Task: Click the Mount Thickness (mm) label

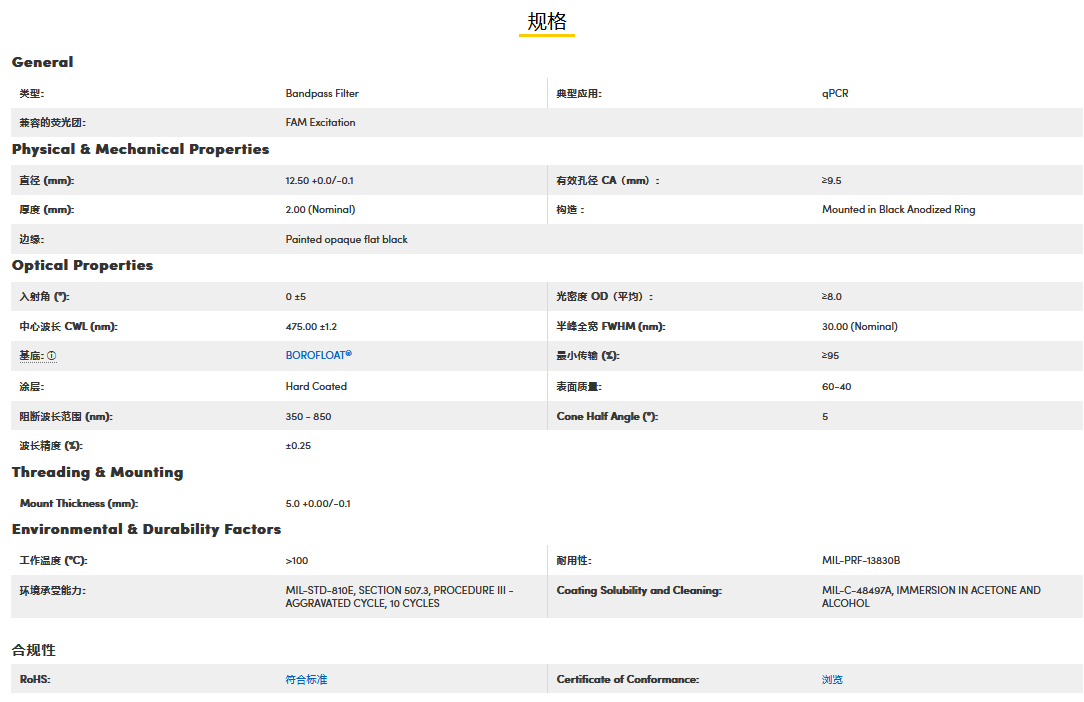Action: pos(79,503)
